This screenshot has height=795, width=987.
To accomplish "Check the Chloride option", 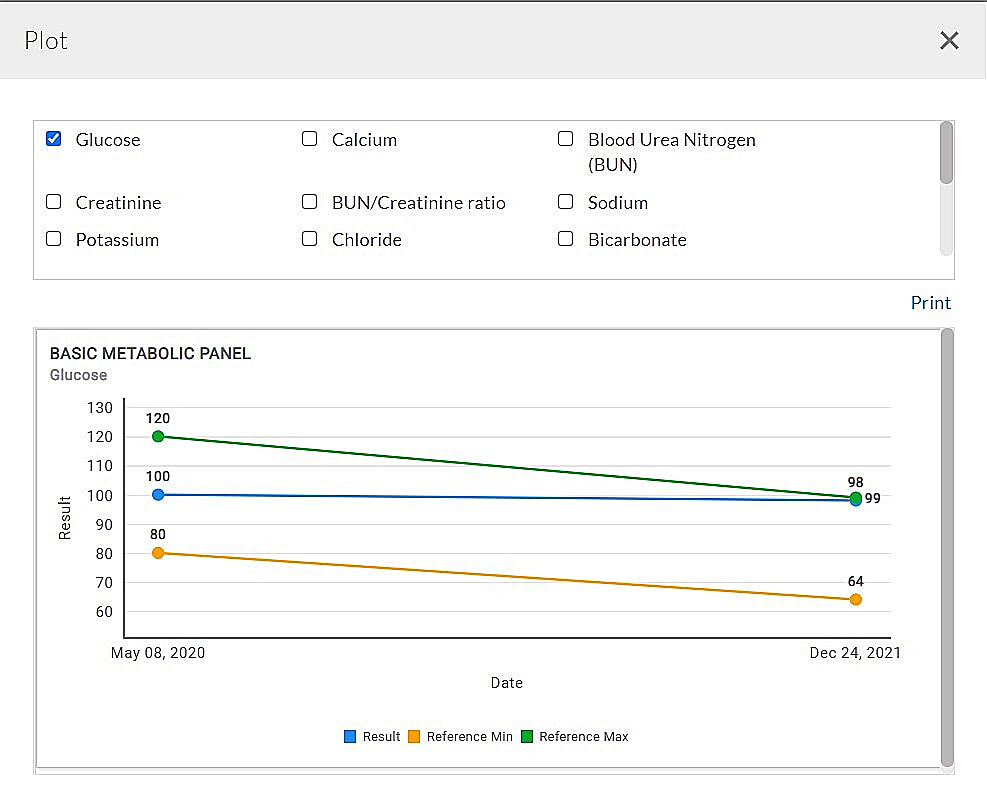I will (x=310, y=239).
